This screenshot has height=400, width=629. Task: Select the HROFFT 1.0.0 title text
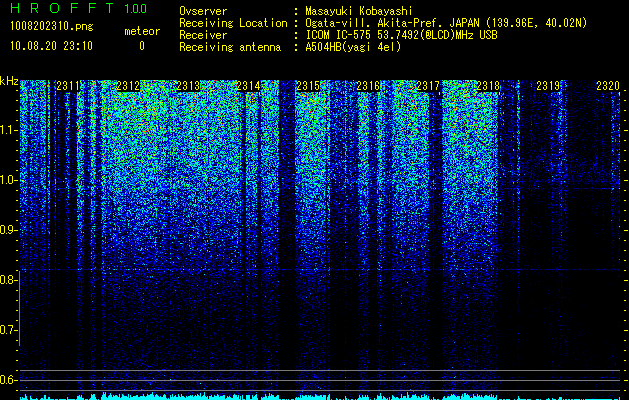point(78,8)
